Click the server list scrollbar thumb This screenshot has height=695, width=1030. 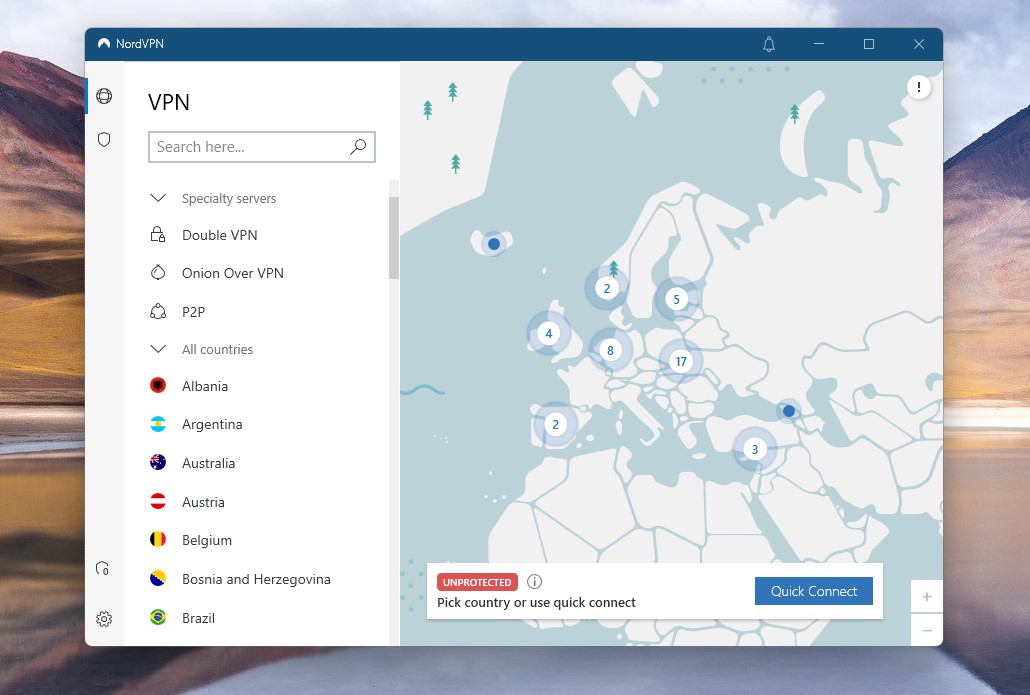393,238
